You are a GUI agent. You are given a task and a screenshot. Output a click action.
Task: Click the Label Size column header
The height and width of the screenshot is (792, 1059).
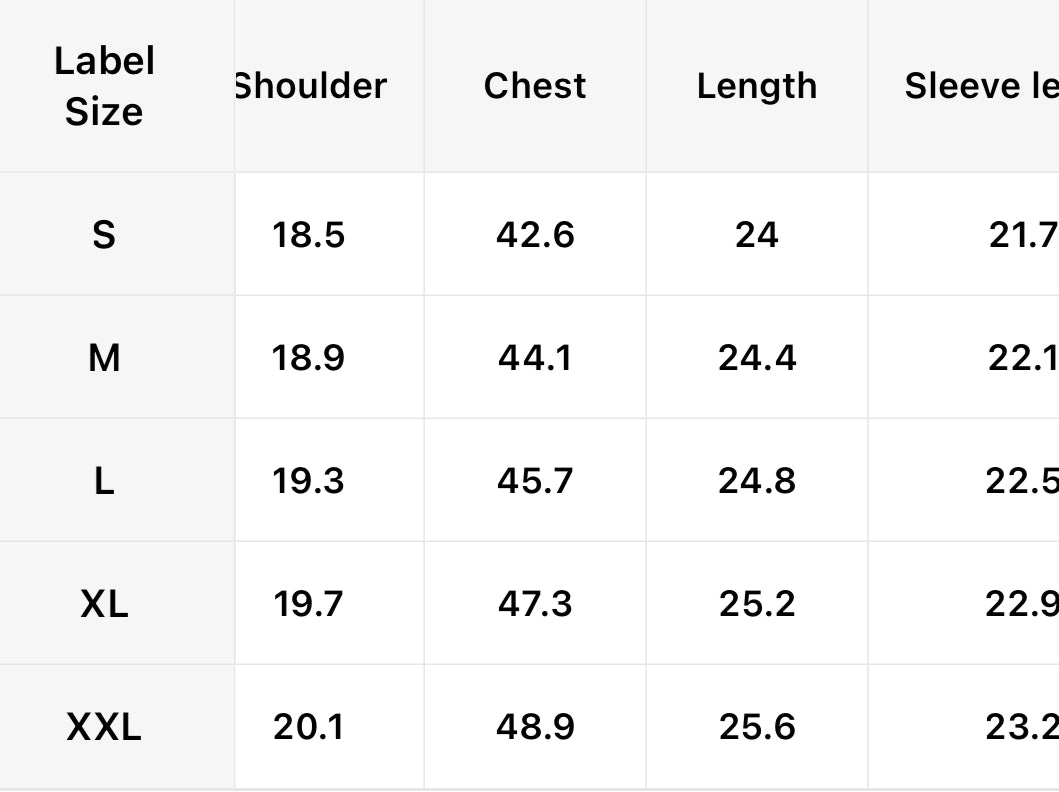click(104, 86)
